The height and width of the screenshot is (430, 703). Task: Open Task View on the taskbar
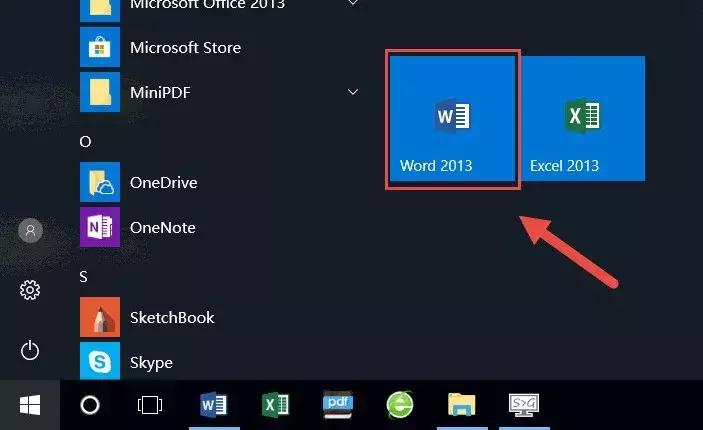click(150, 405)
